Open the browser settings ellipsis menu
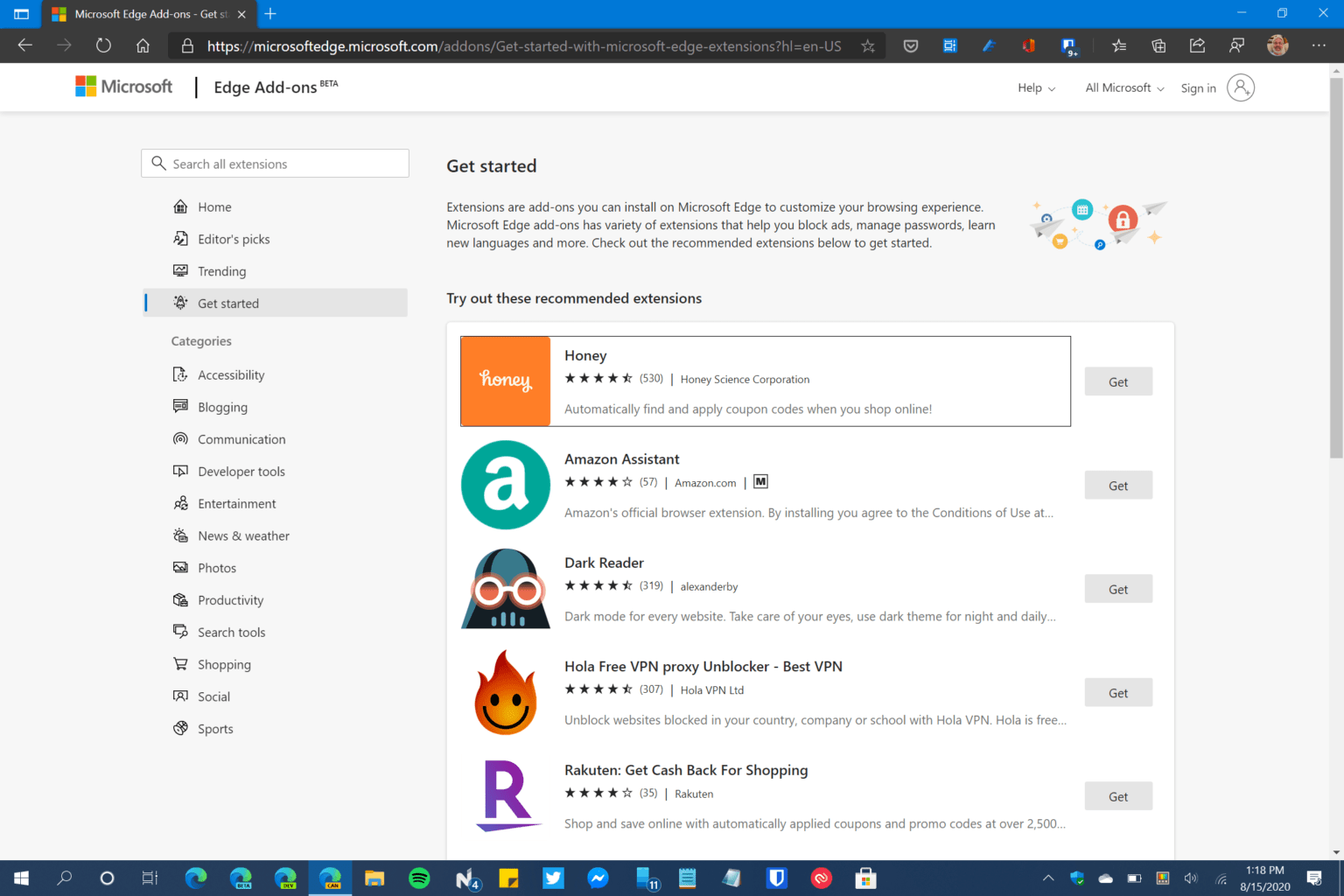This screenshot has height=896, width=1344. [x=1319, y=45]
